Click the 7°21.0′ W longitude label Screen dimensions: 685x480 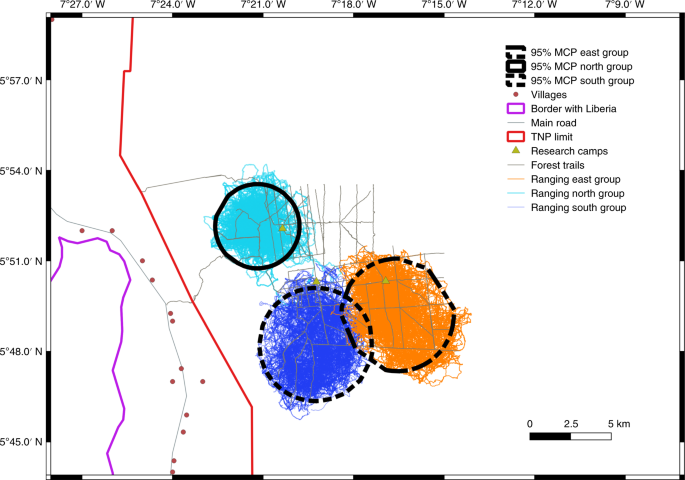pos(263,4)
